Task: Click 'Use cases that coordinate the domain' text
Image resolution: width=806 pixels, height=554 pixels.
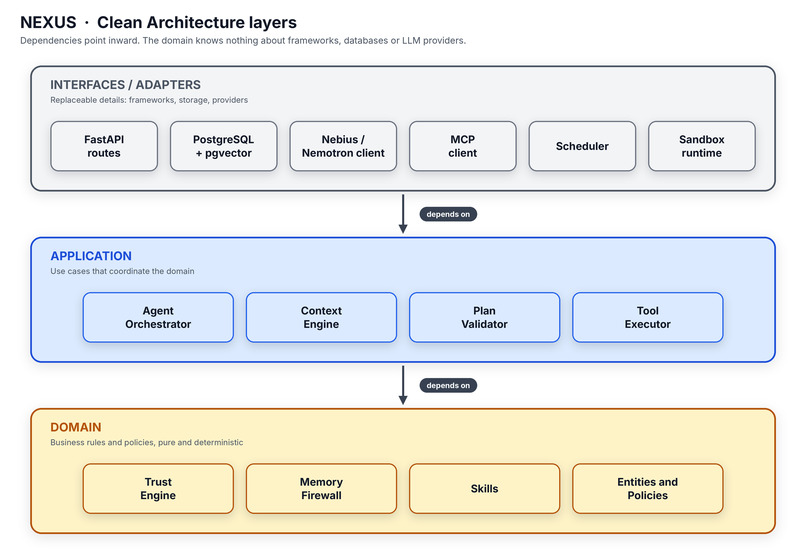Action: click(122, 271)
